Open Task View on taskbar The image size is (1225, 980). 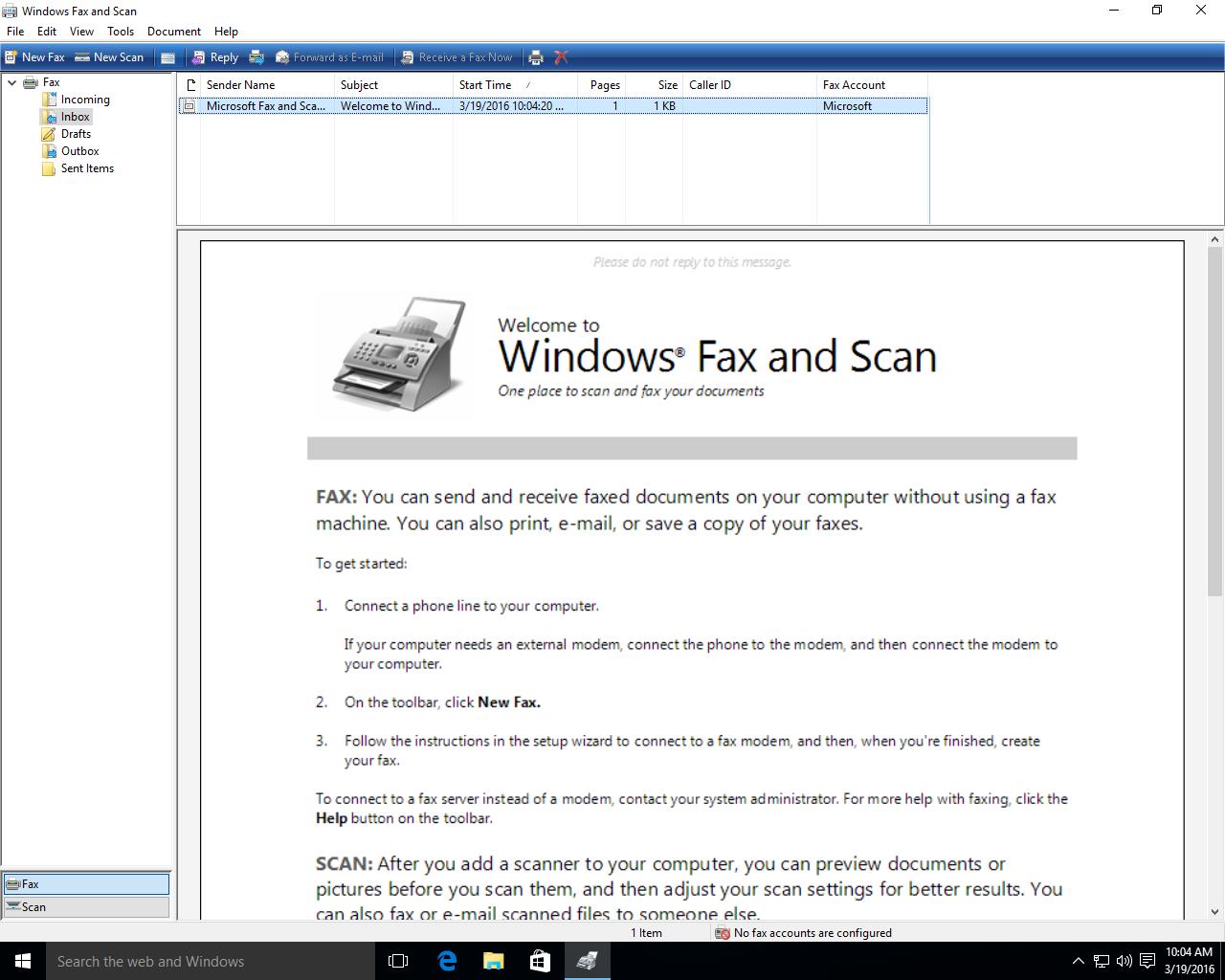tap(398, 961)
